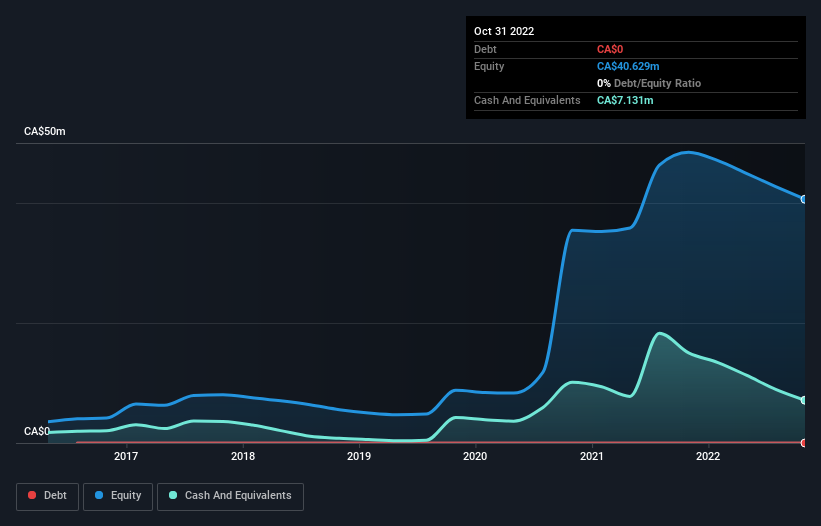821x526 pixels.
Task: Click the CA$0 axis label
Action: pyautogui.click(x=37, y=431)
